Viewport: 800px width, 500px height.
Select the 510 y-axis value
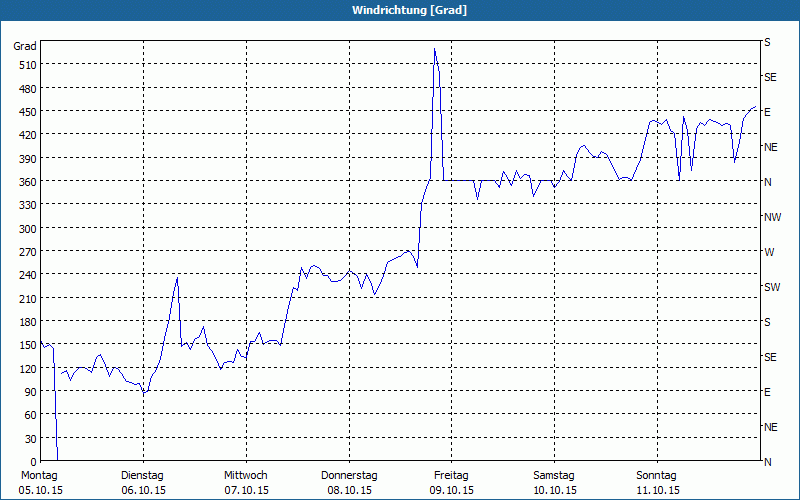click(x=28, y=65)
